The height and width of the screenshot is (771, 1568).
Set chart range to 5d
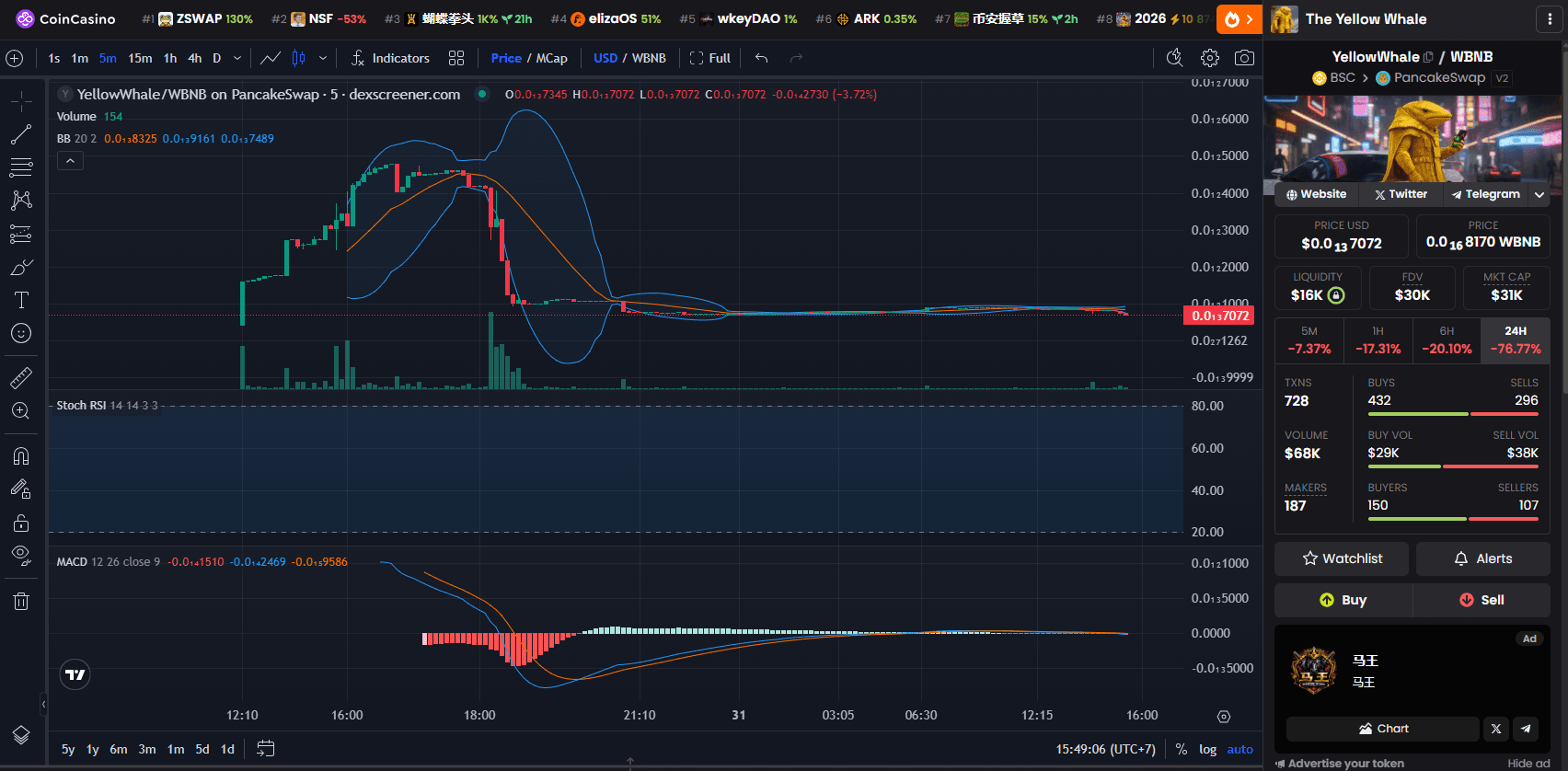[x=202, y=749]
